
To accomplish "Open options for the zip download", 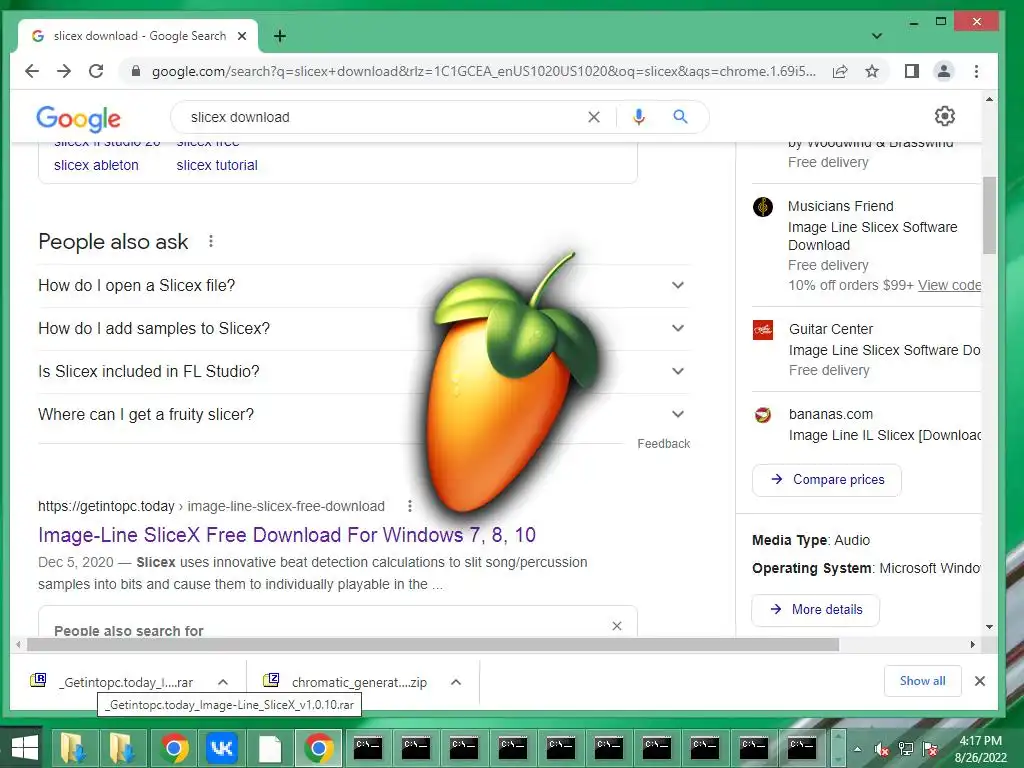I will click(x=456, y=682).
